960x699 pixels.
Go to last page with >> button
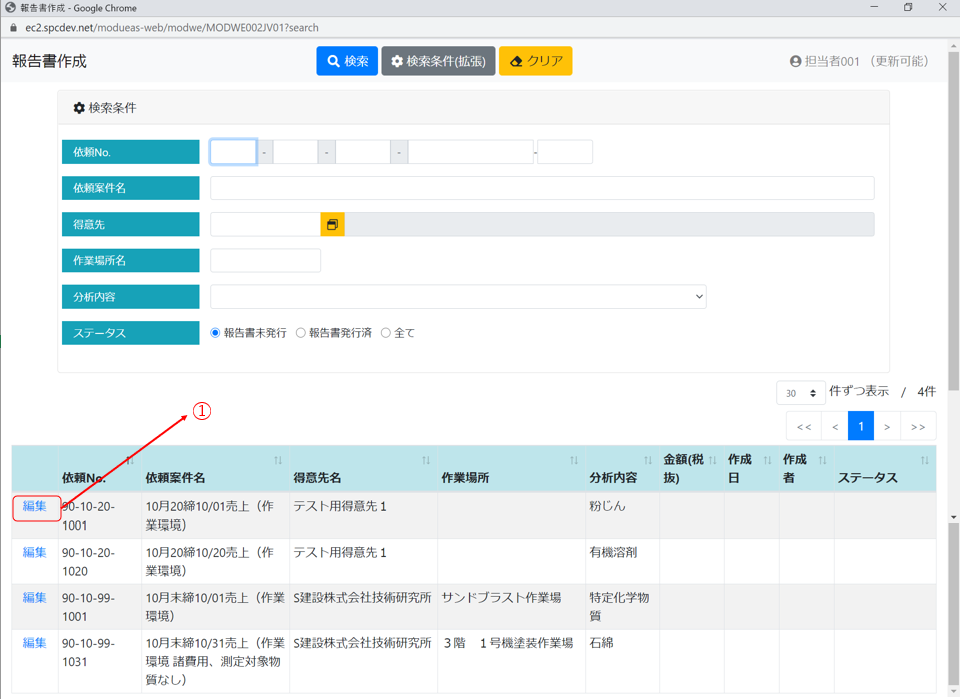918,427
